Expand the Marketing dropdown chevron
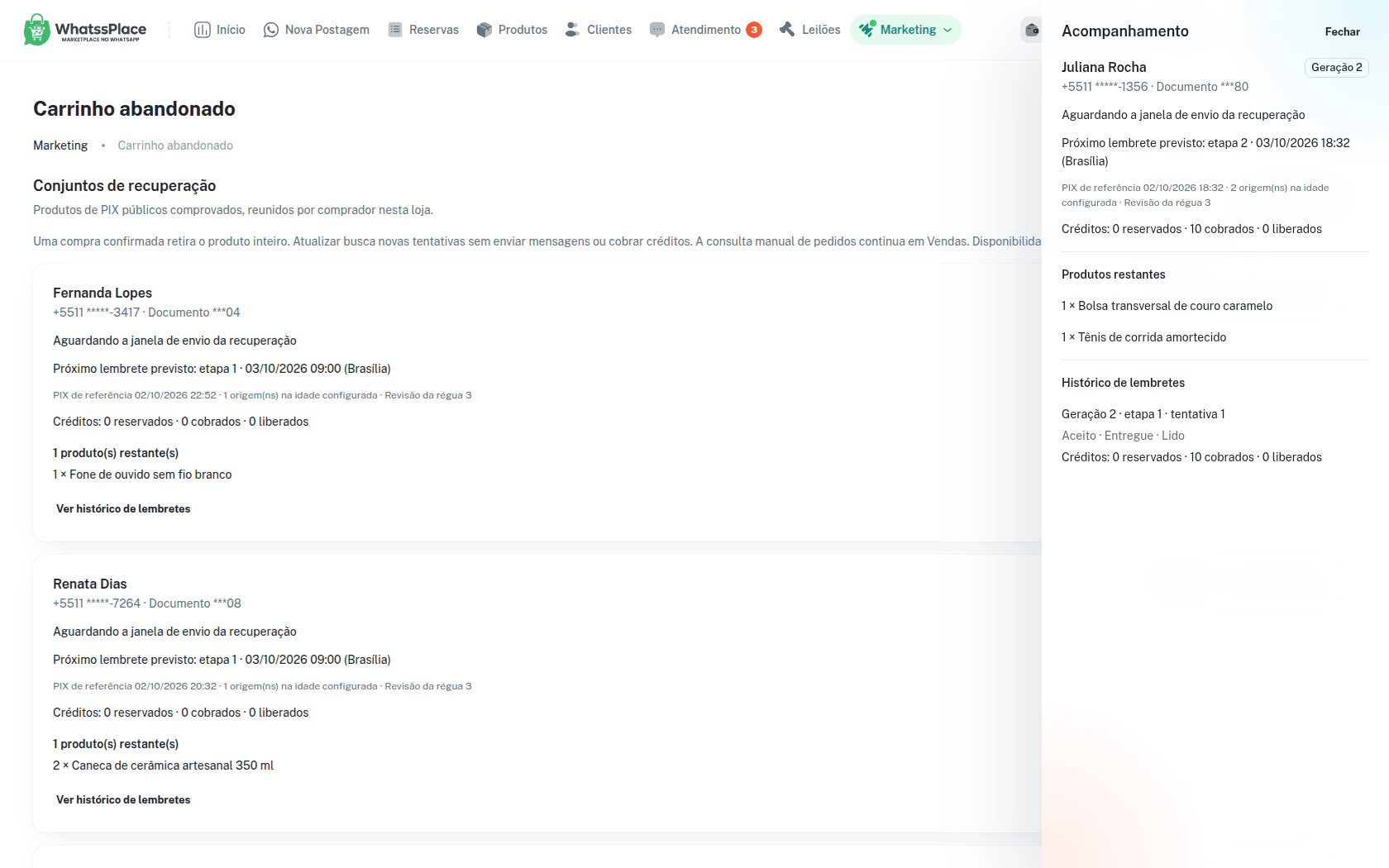The height and width of the screenshot is (868, 1389). 947,30
